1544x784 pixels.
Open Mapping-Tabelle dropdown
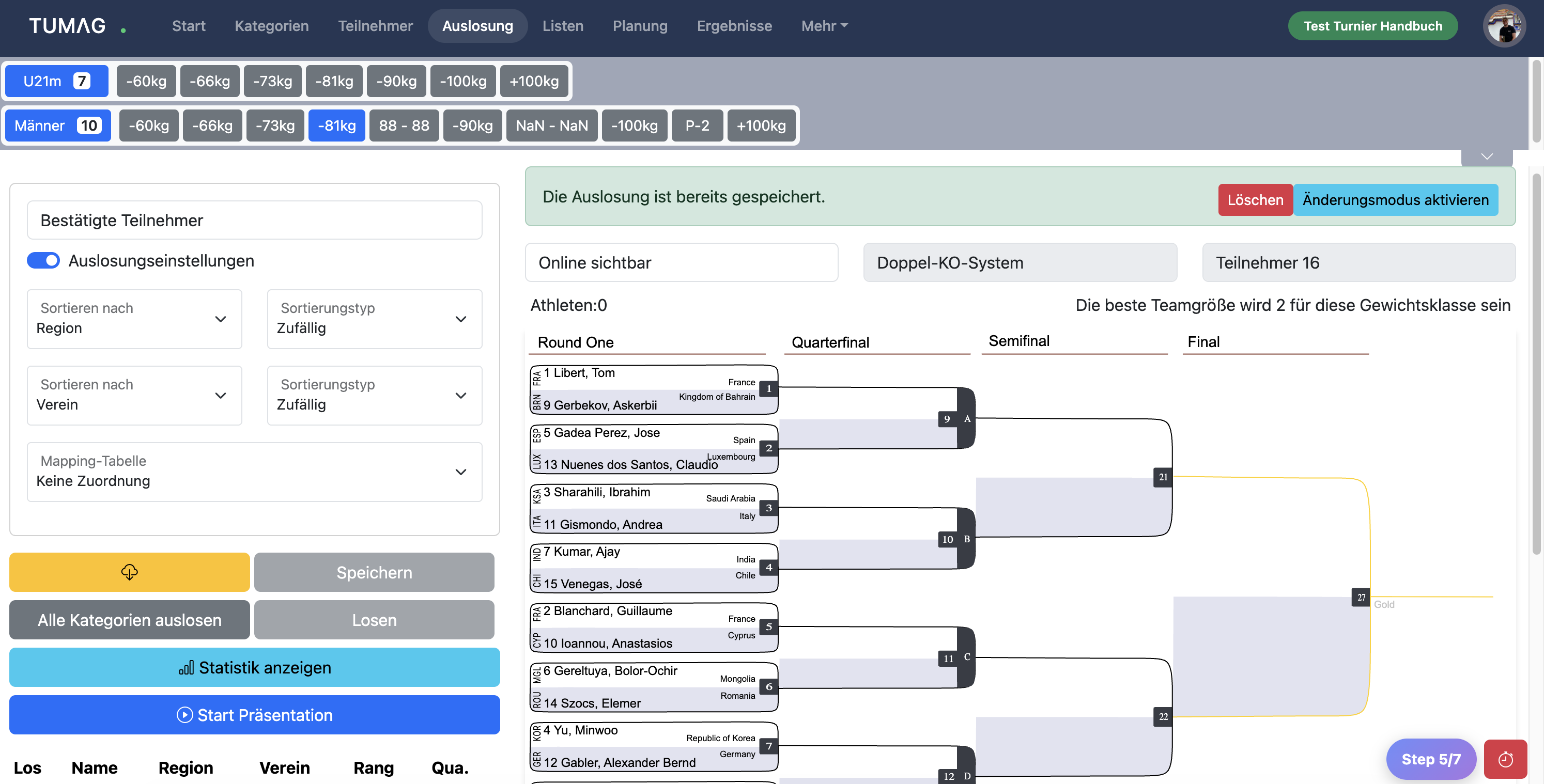[x=255, y=472]
